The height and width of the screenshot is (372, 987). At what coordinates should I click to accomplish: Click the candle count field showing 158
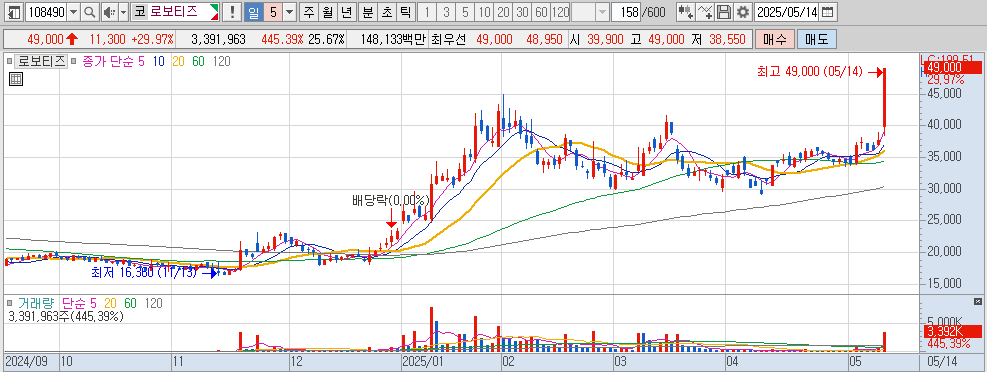click(627, 11)
